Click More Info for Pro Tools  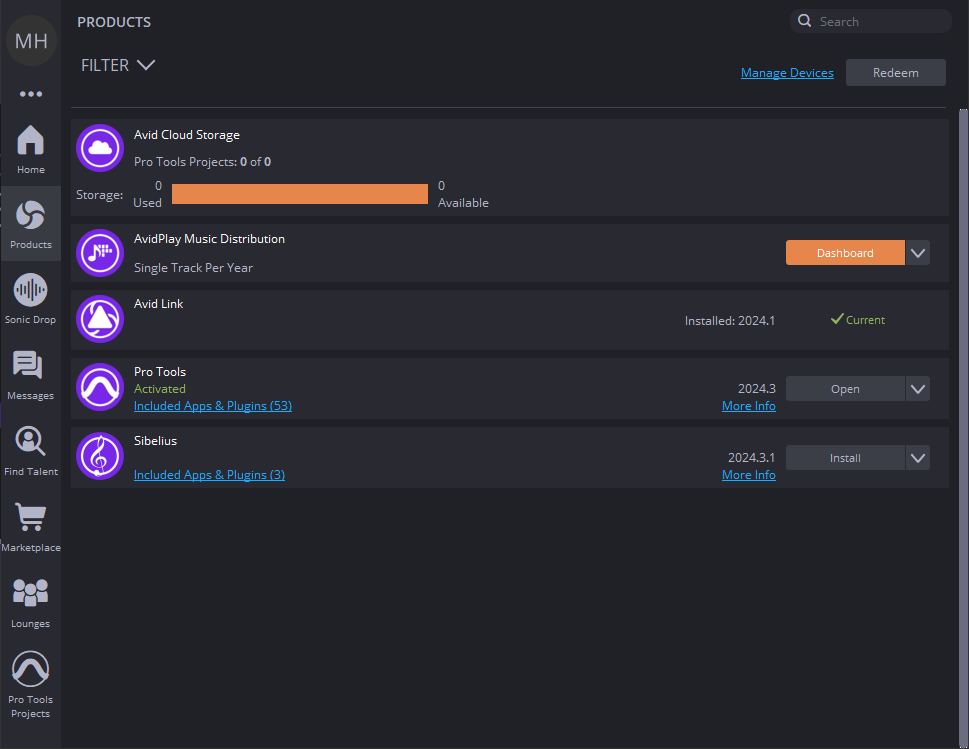748,406
